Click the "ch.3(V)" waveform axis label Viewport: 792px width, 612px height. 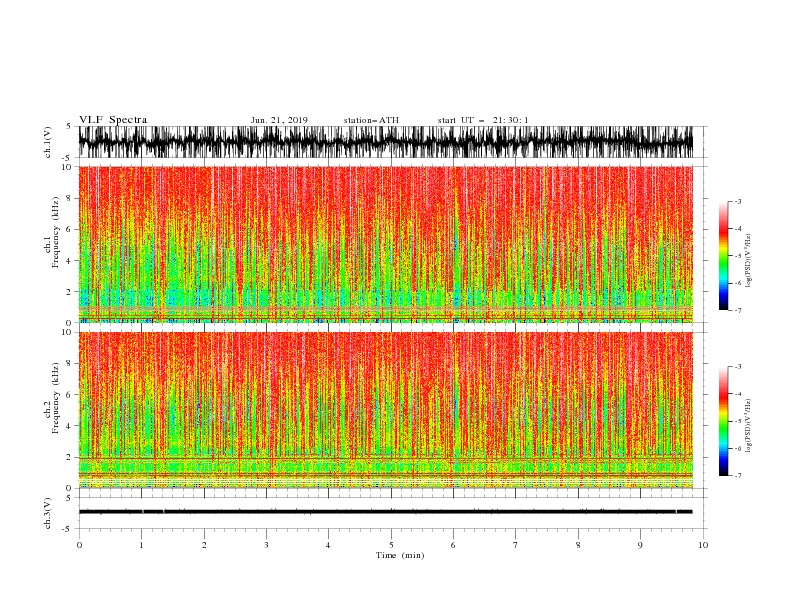[48, 513]
